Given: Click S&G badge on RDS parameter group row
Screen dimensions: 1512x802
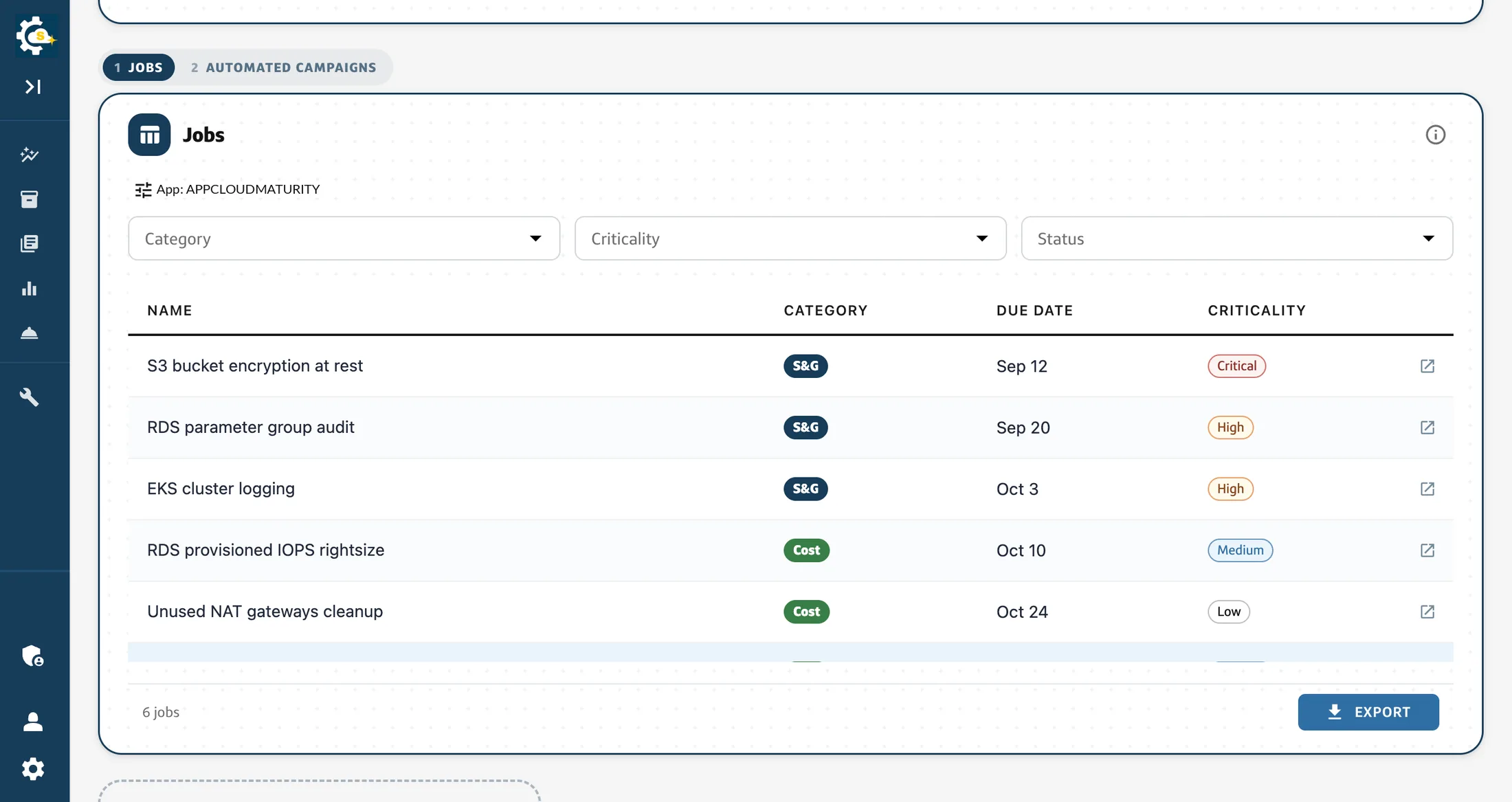Looking at the screenshot, I should [805, 427].
